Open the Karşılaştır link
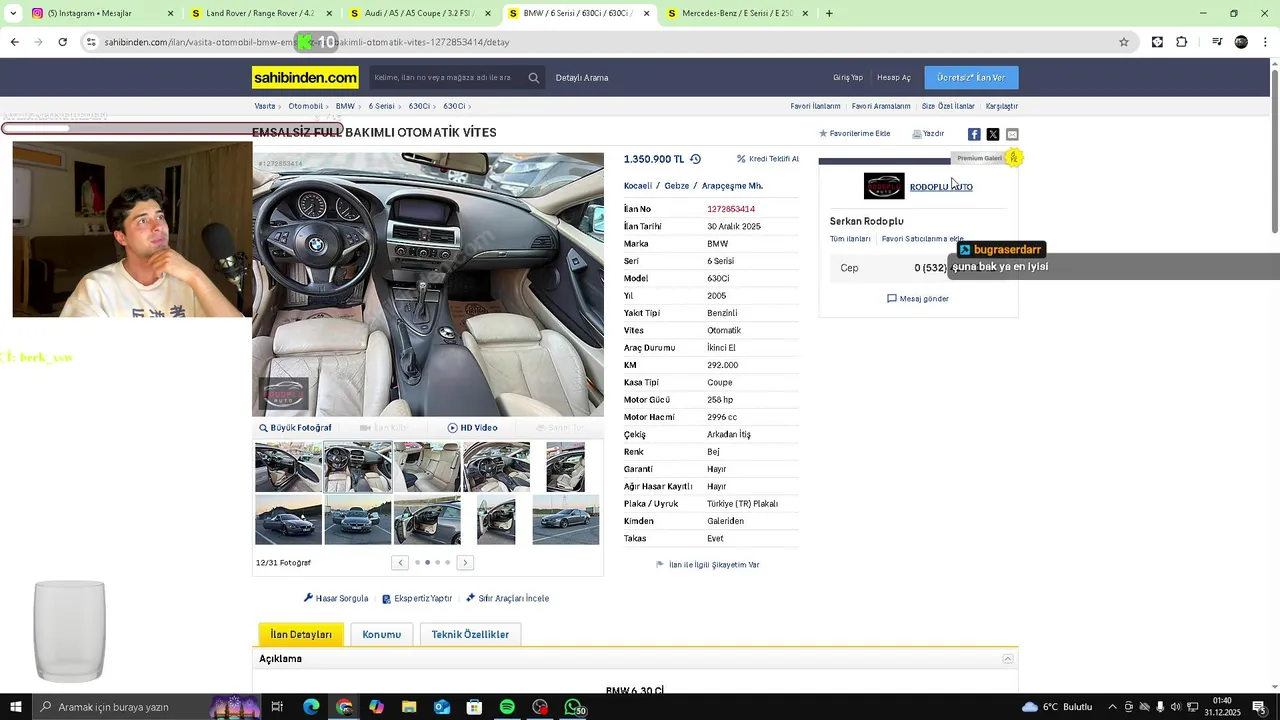Image resolution: width=1280 pixels, height=720 pixels. click(1002, 106)
